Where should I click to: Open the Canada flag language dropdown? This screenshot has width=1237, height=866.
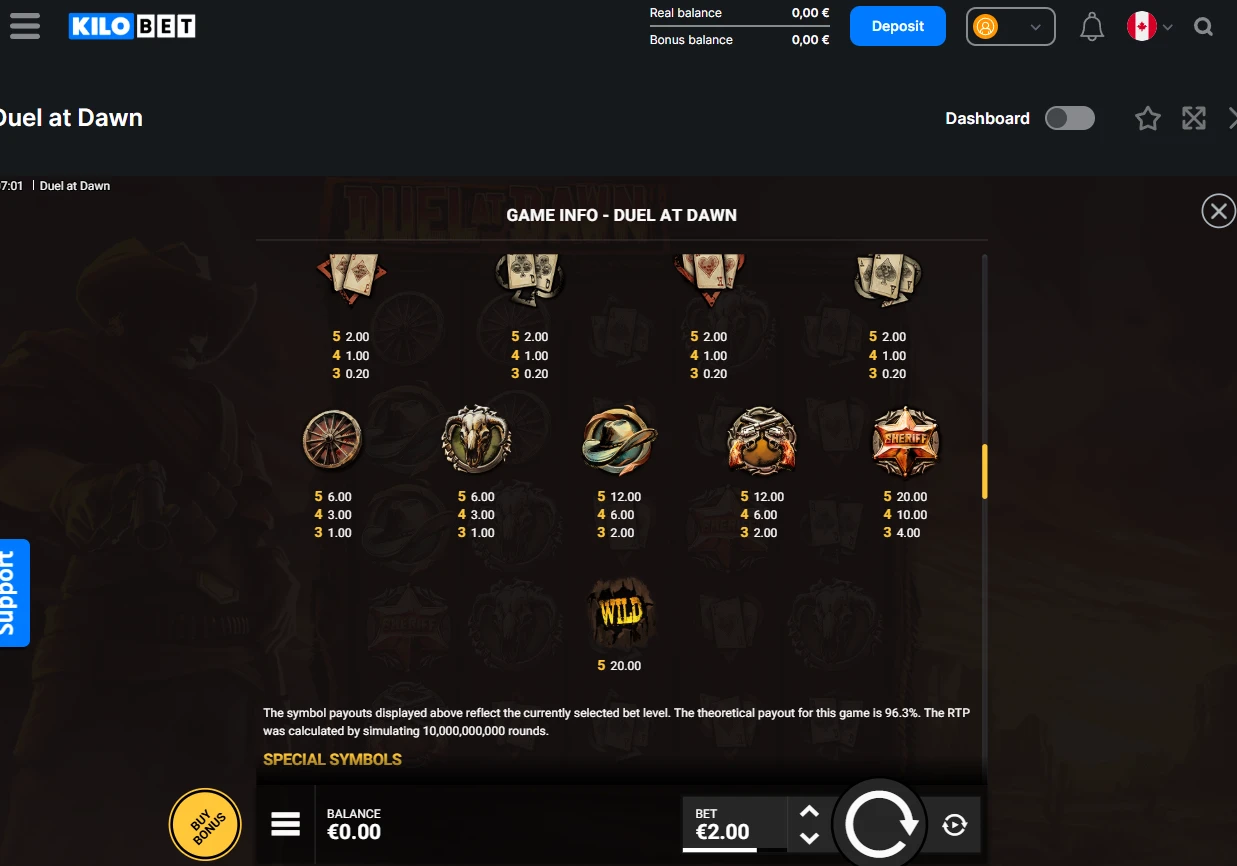click(x=1150, y=27)
